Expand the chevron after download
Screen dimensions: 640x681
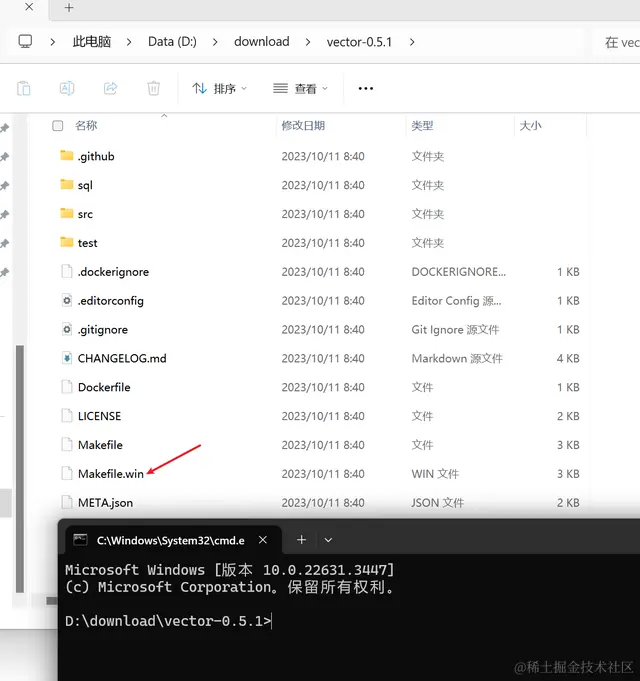click(308, 42)
